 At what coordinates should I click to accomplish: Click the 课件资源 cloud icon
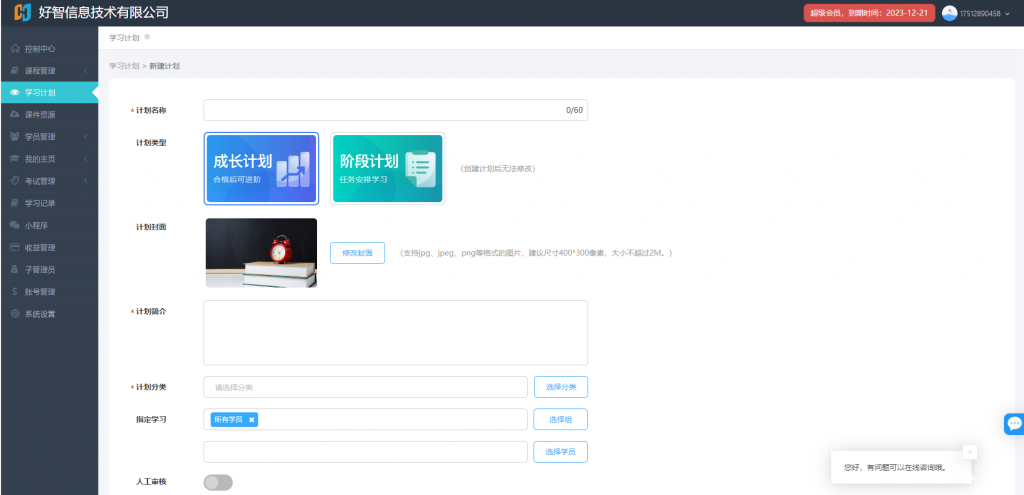[x=14, y=115]
